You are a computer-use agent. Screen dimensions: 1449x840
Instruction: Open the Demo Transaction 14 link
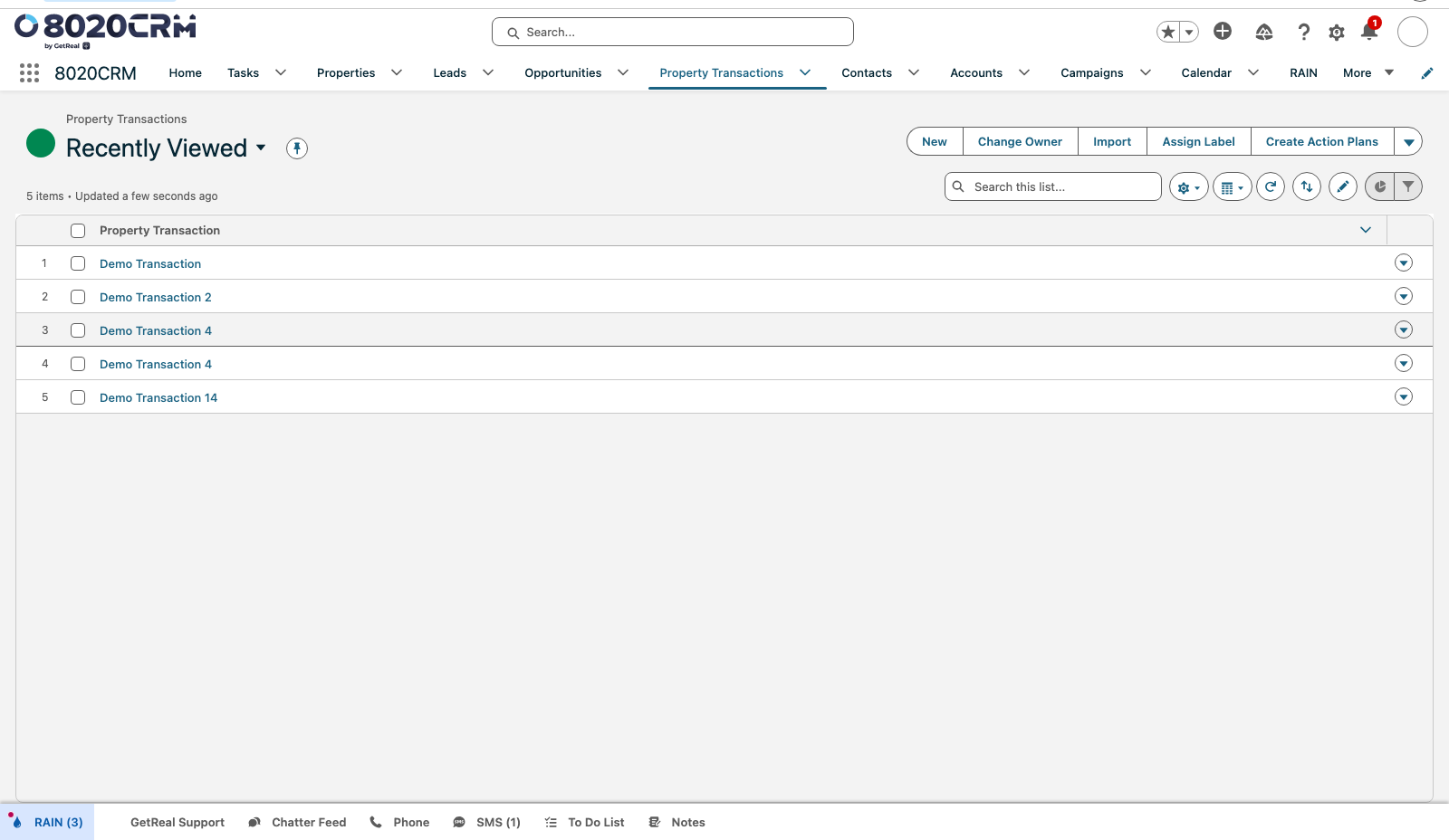[x=158, y=397]
